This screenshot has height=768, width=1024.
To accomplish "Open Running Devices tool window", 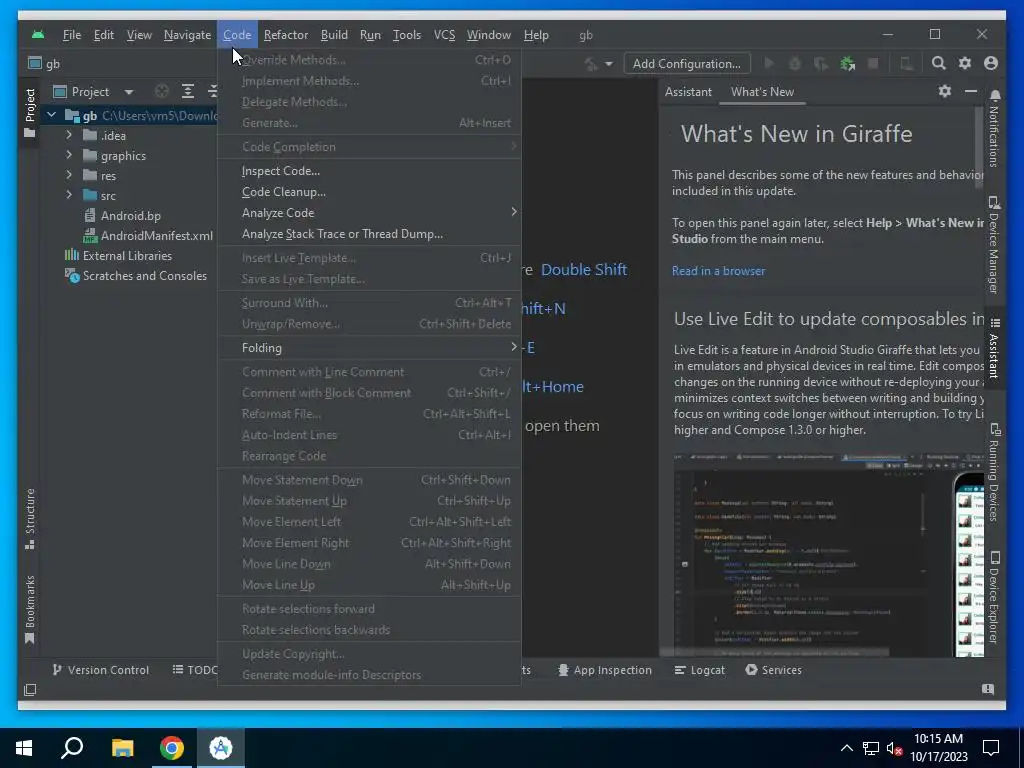I will coord(994,472).
